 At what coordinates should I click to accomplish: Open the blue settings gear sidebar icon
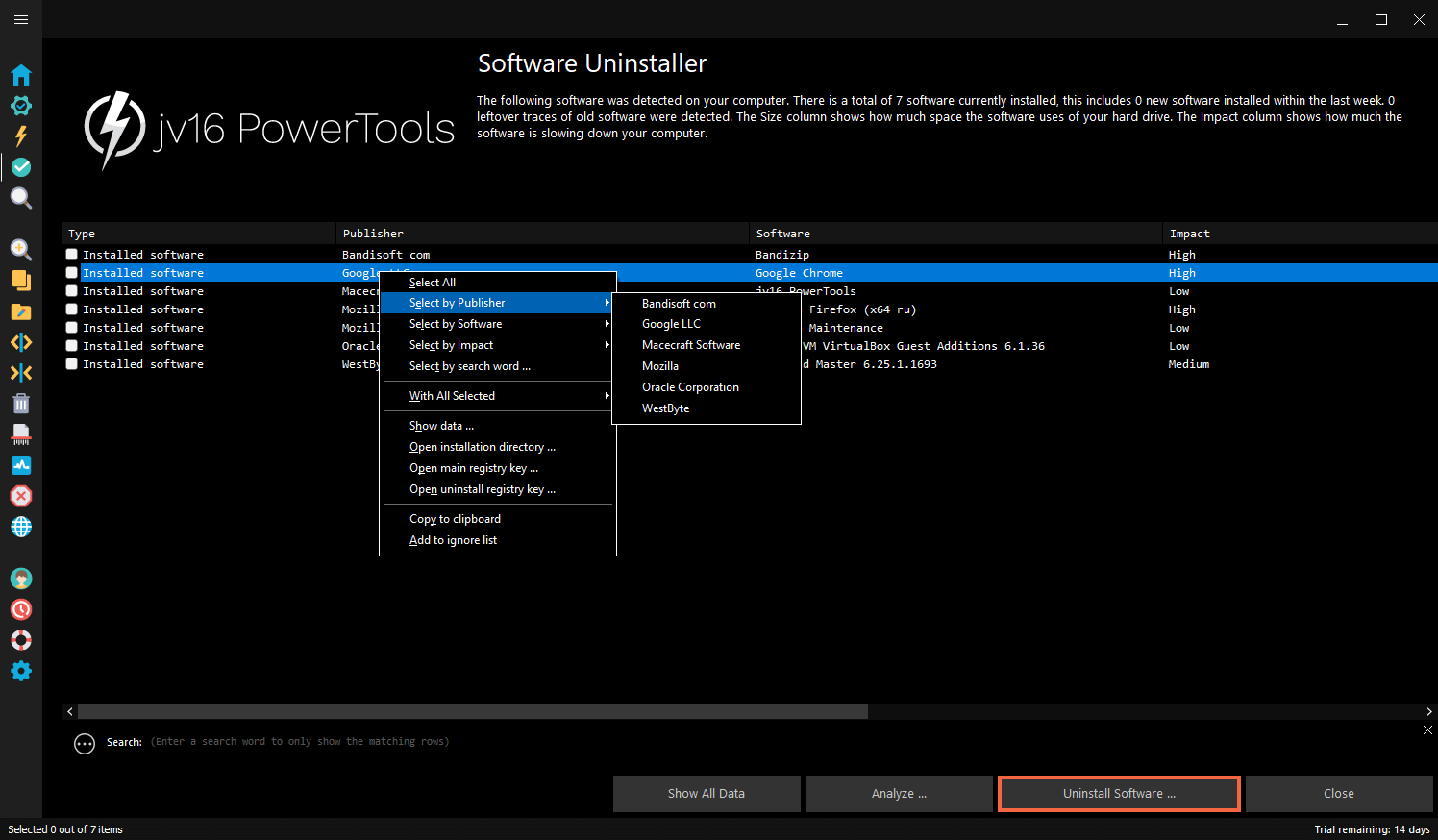click(x=21, y=671)
